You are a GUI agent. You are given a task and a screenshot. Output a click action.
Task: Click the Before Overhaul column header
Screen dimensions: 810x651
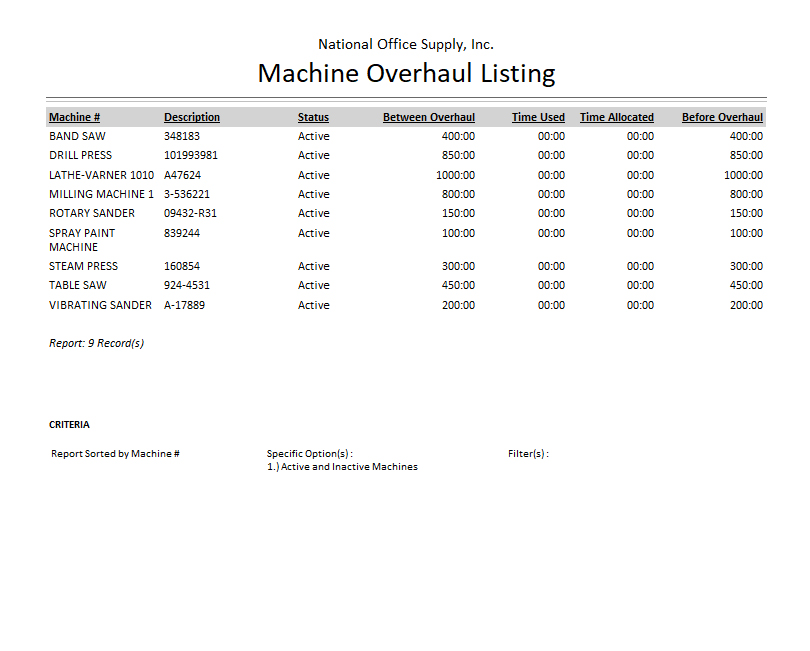(x=722, y=117)
